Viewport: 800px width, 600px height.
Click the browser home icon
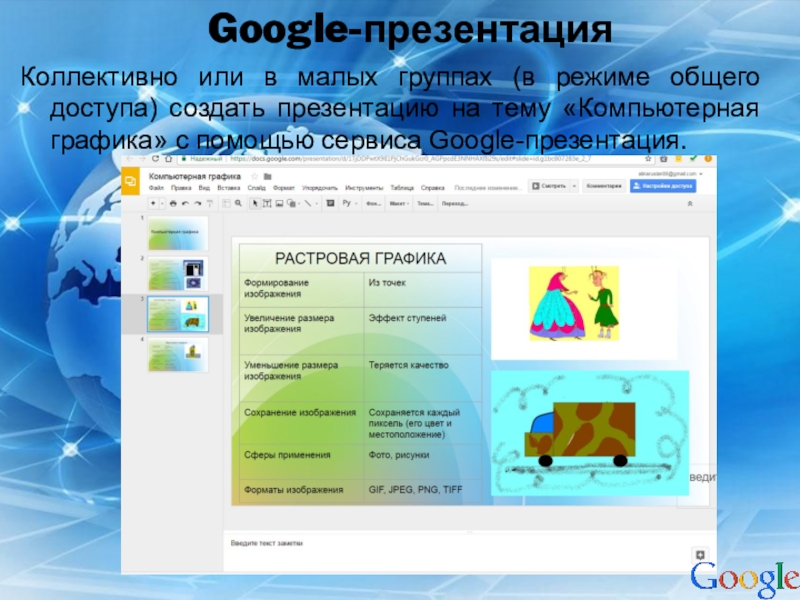click(x=168, y=159)
